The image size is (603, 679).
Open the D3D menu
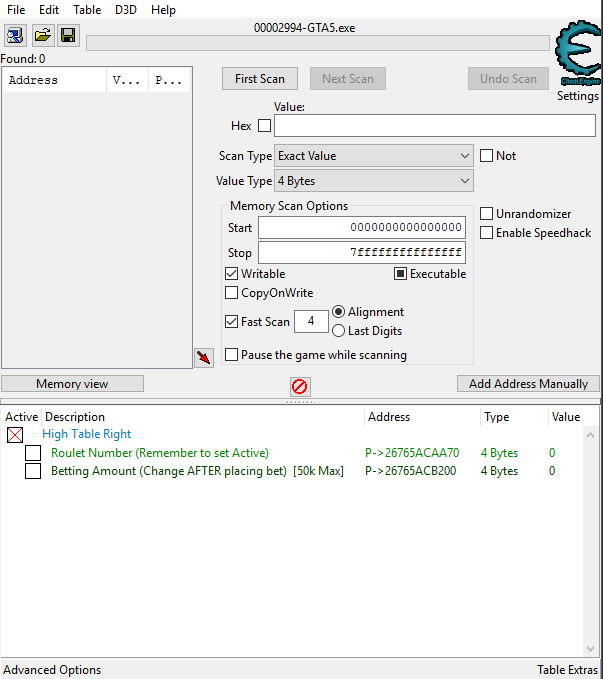[x=126, y=10]
